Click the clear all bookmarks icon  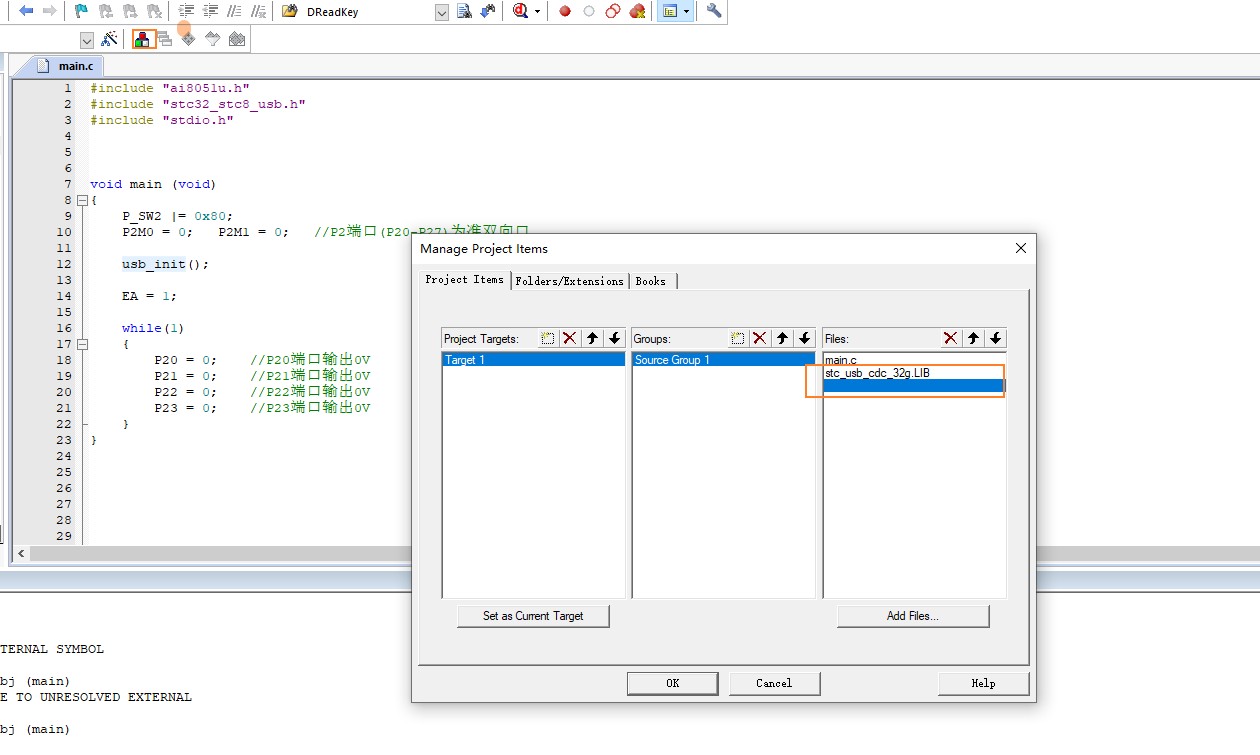pyautogui.click(x=153, y=11)
